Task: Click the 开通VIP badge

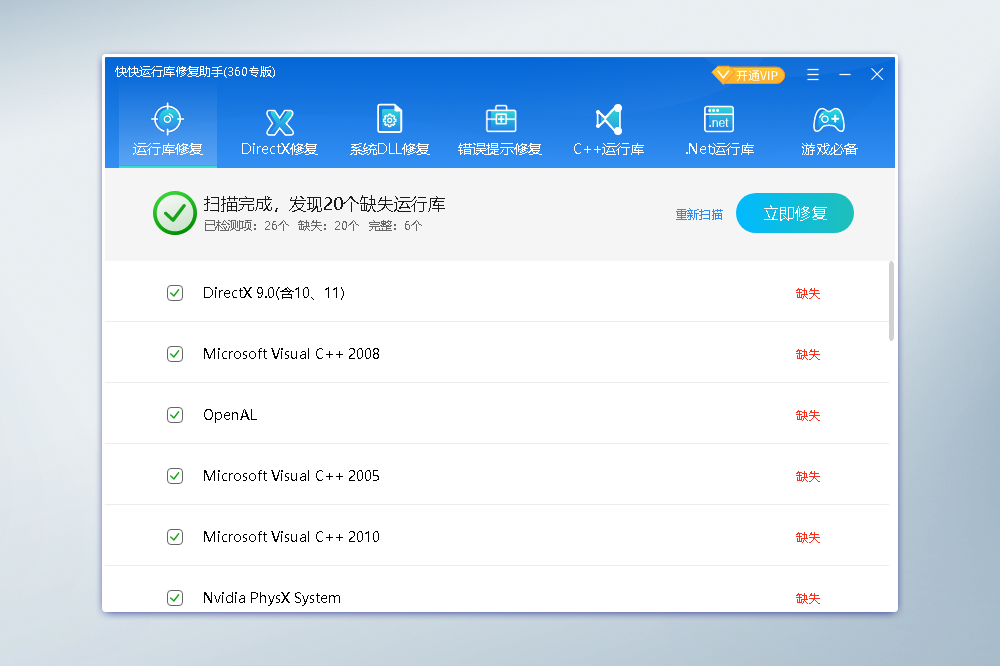Action: pyautogui.click(x=748, y=75)
